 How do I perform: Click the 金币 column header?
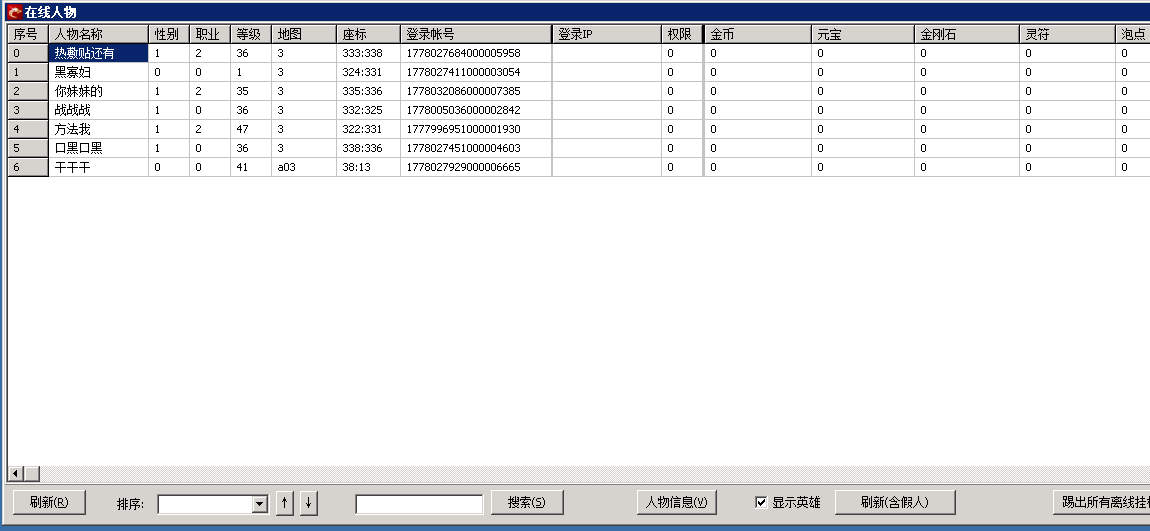pos(758,34)
